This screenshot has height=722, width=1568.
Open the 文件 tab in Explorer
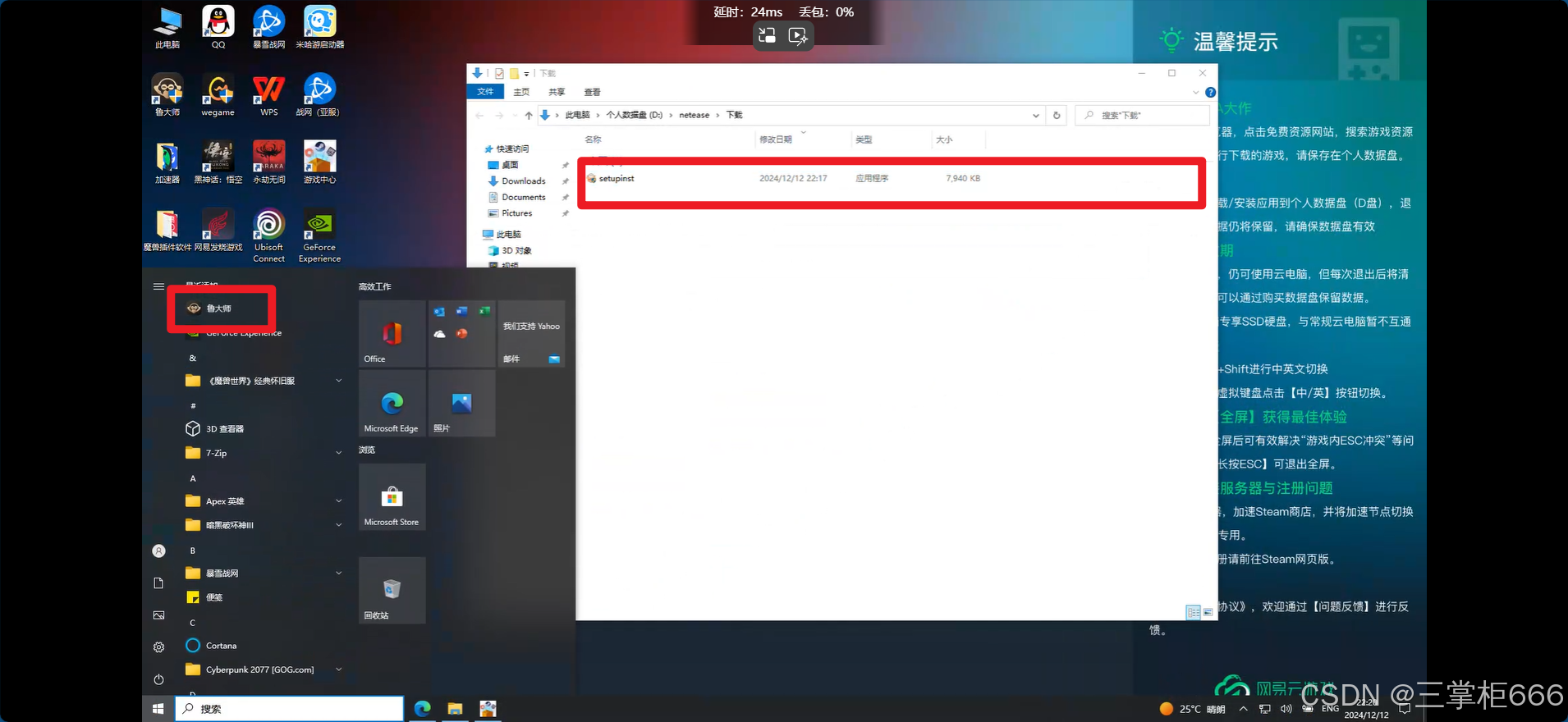[485, 92]
